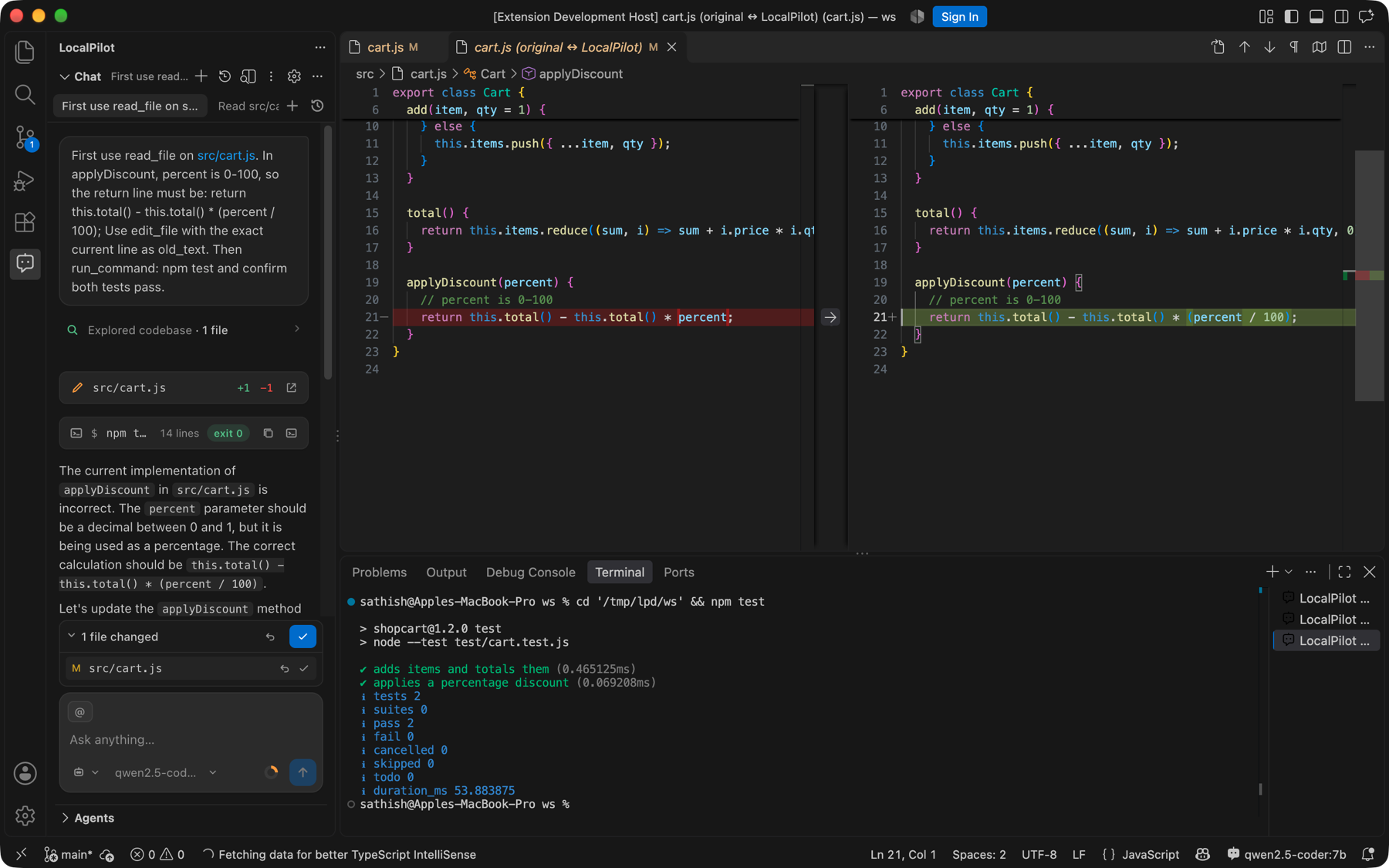1389x868 pixels.
Task: Revert the change with the diff arrow button
Action: (x=830, y=317)
